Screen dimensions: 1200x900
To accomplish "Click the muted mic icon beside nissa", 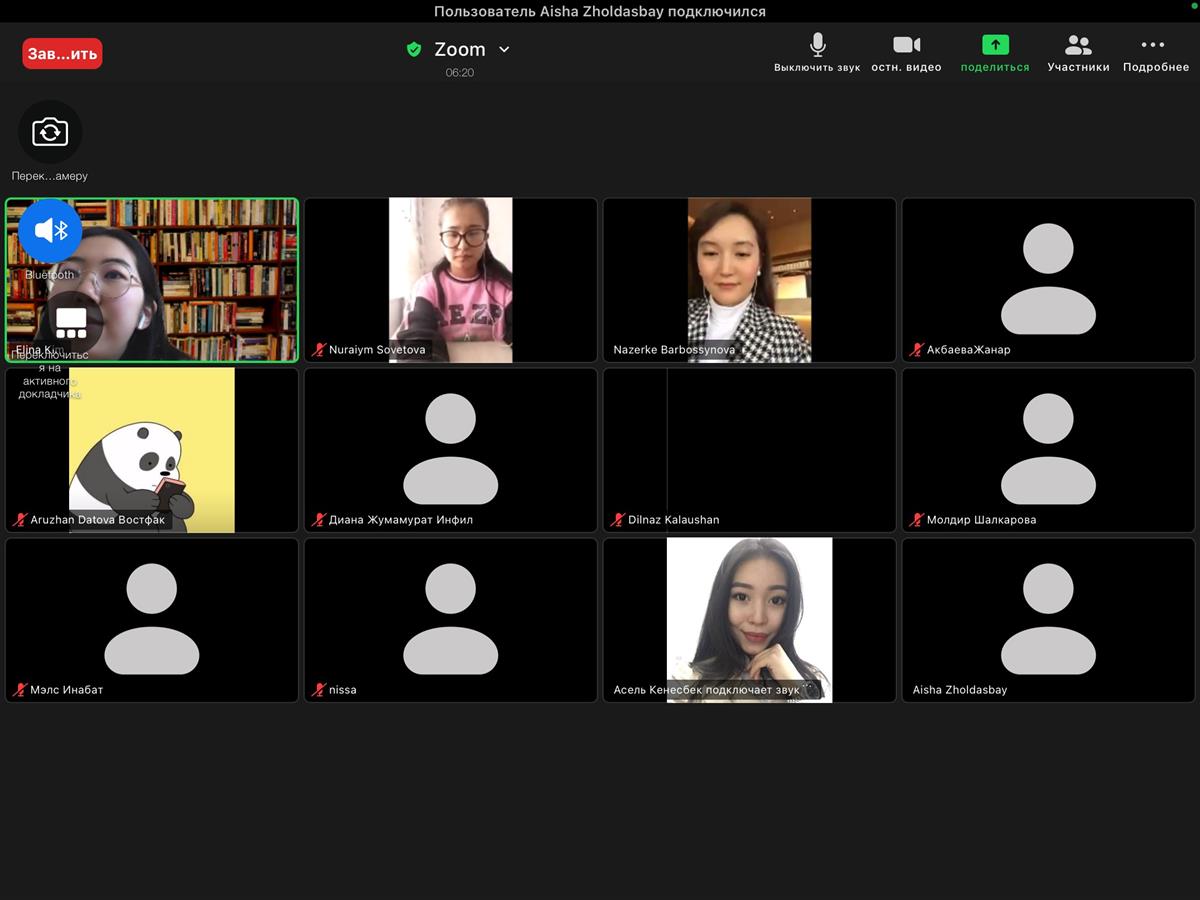I will tap(319, 690).
